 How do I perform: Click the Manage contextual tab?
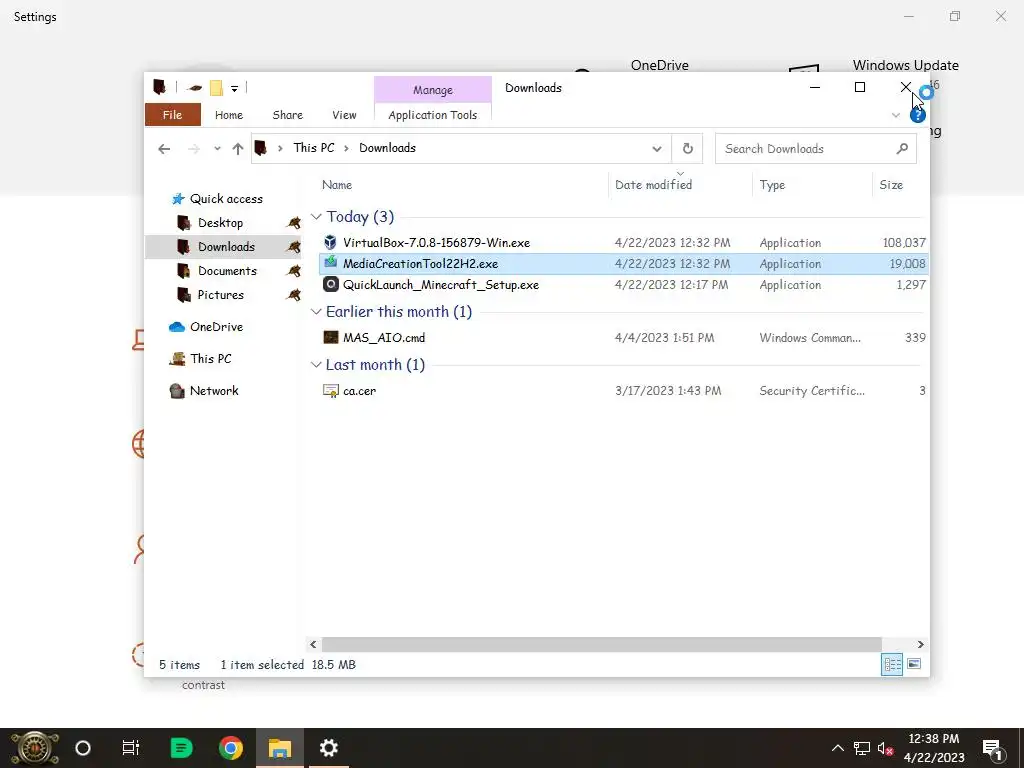point(432,89)
